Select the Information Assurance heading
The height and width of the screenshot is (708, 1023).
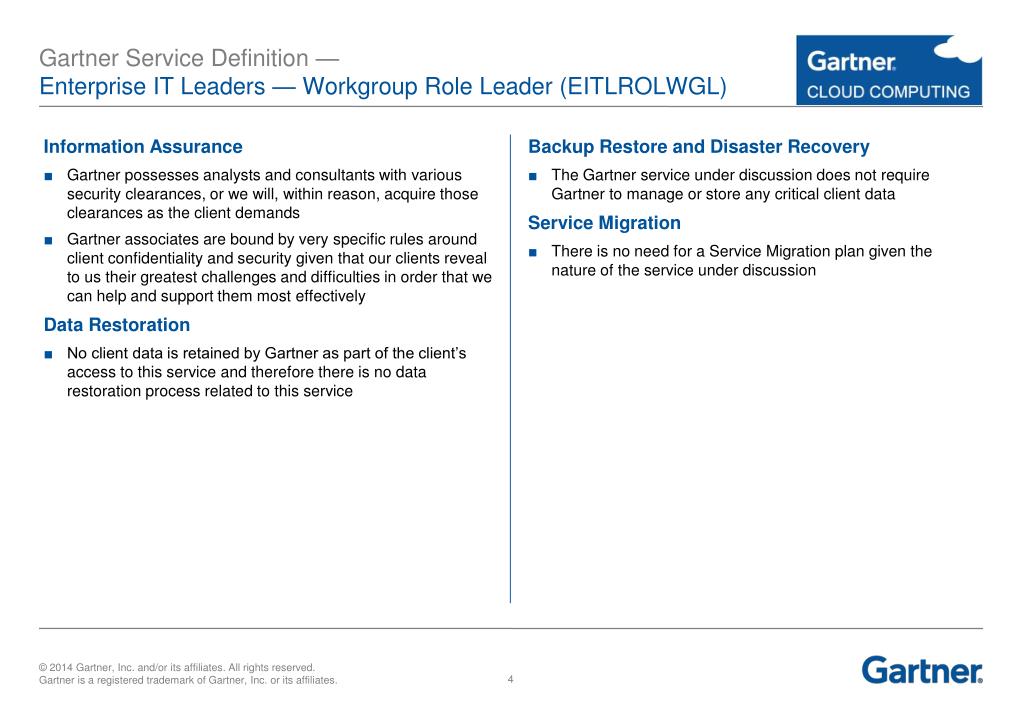tap(143, 147)
